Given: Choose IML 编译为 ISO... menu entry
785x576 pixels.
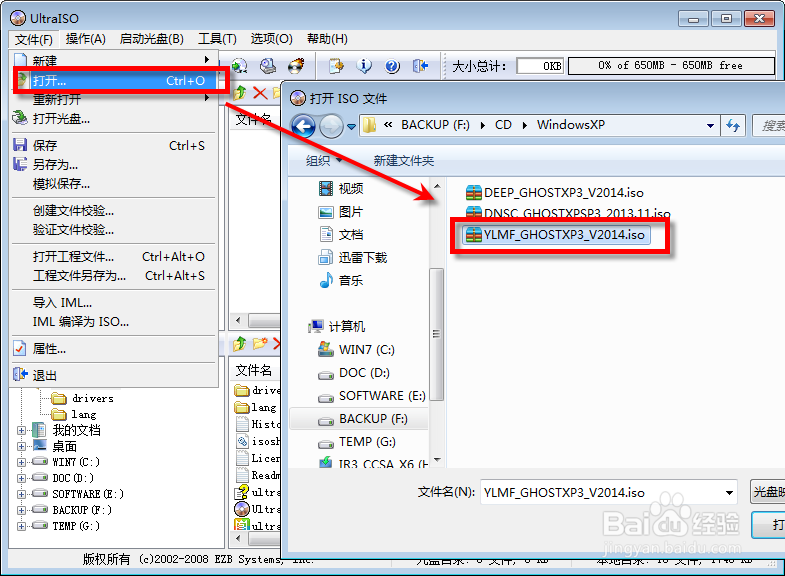Looking at the screenshot, I should [x=114, y=322].
